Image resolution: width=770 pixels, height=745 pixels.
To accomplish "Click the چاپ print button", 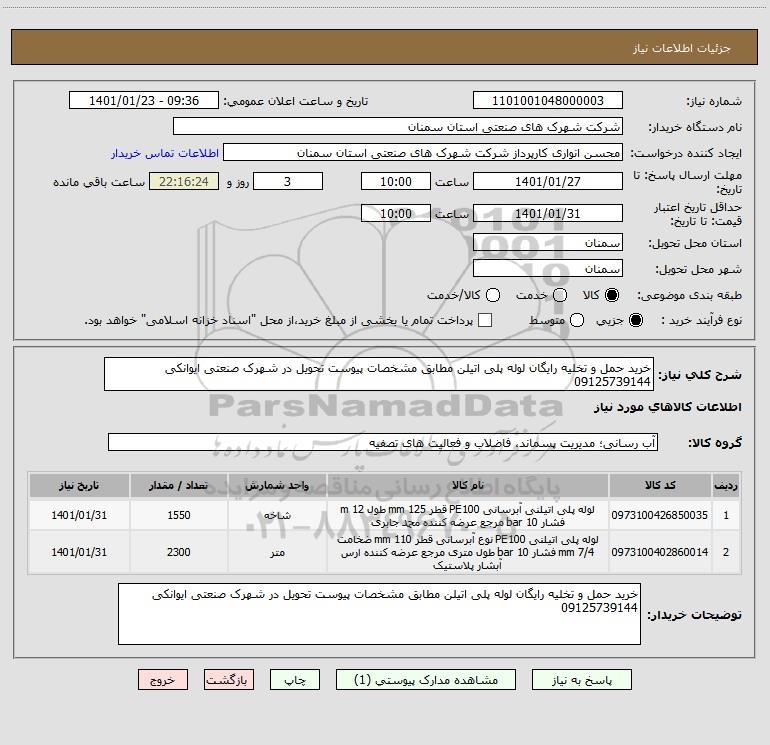I will click(x=295, y=680).
